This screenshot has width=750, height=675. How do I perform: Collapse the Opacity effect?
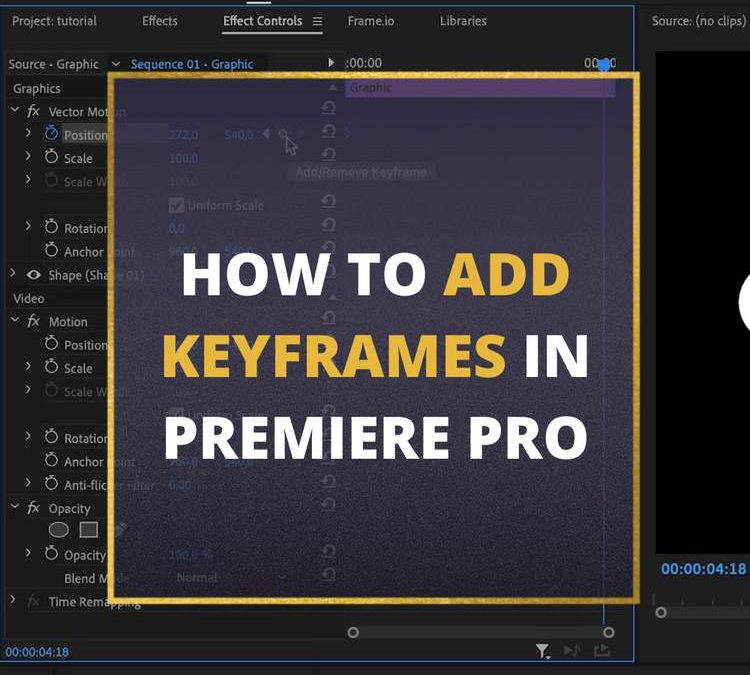click(x=15, y=506)
